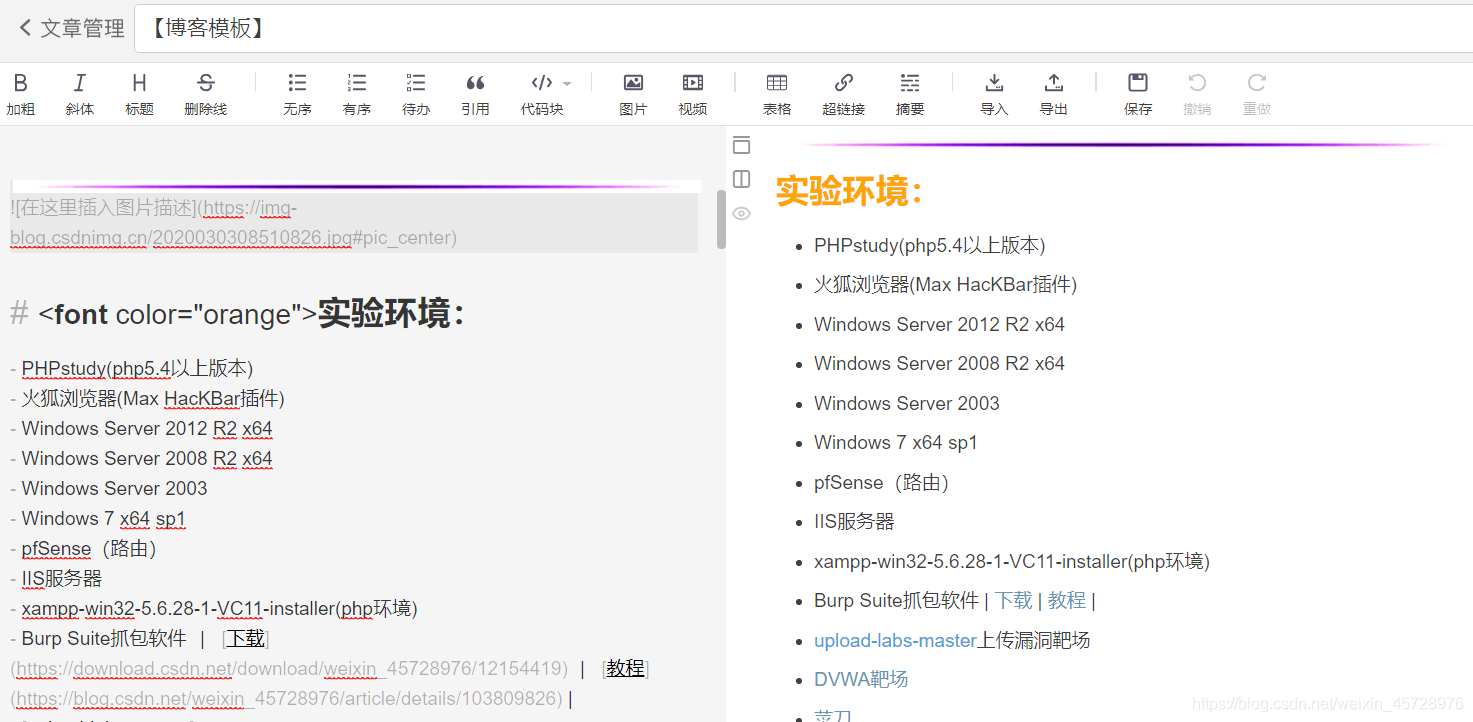Edit the article title field 【博客模板】
The image size is (1473, 722).
(803, 28)
